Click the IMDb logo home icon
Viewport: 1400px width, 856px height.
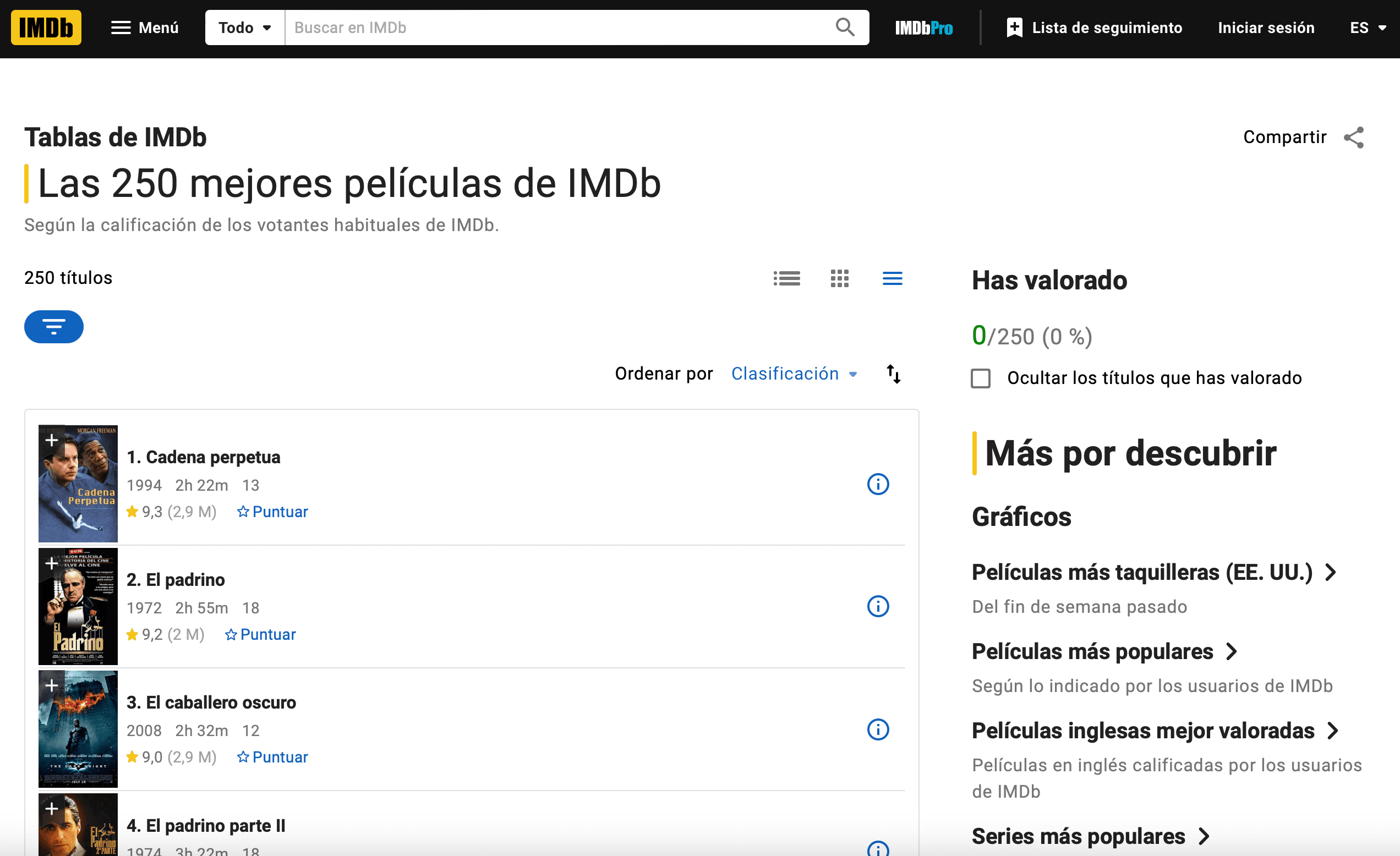pyautogui.click(x=46, y=28)
